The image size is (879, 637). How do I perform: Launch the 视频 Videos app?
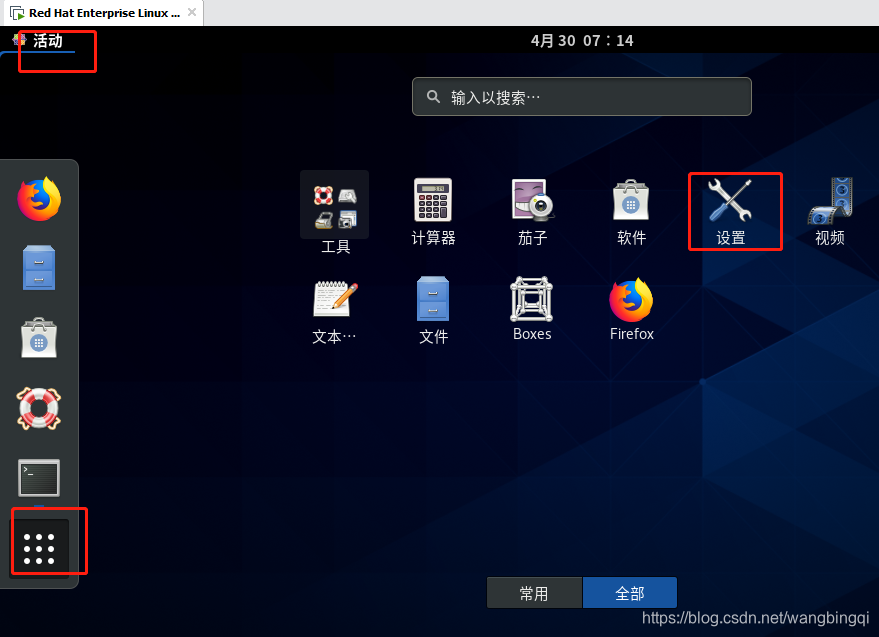pos(830,211)
